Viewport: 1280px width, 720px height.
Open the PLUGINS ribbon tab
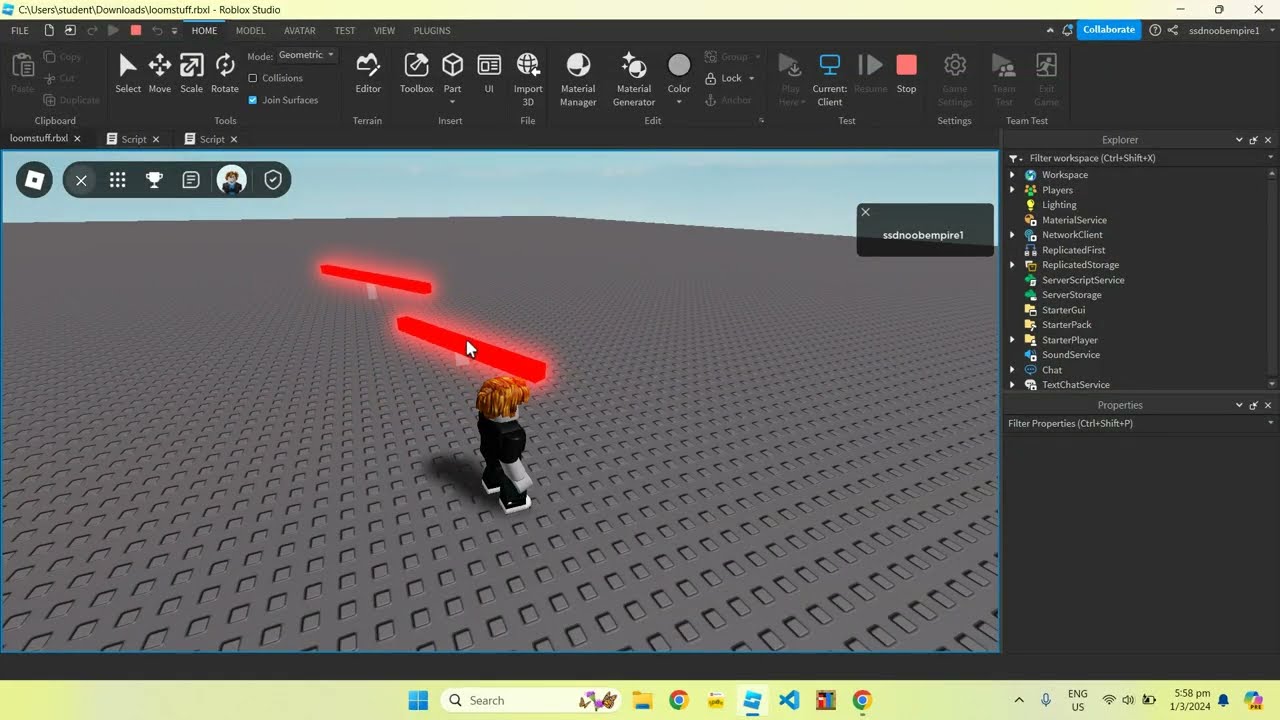pyautogui.click(x=432, y=31)
